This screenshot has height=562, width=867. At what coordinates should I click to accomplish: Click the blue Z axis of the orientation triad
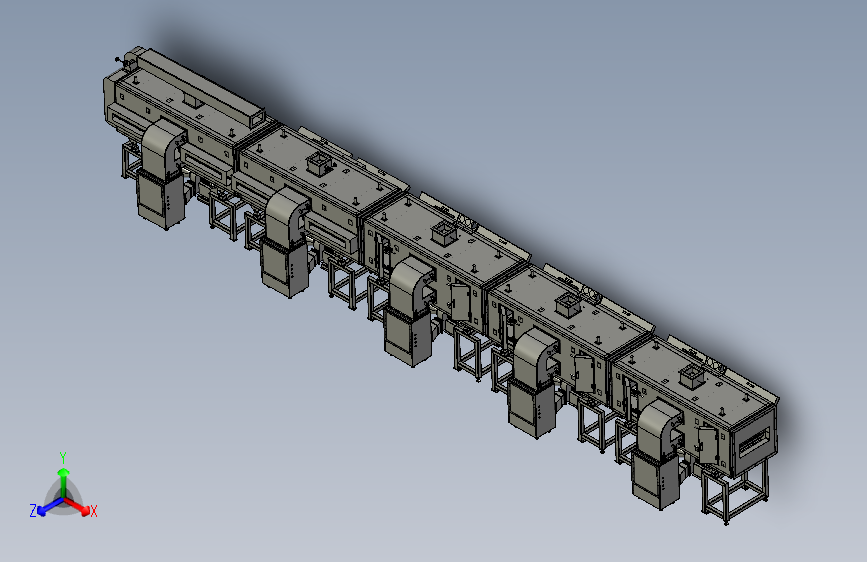tap(50, 507)
